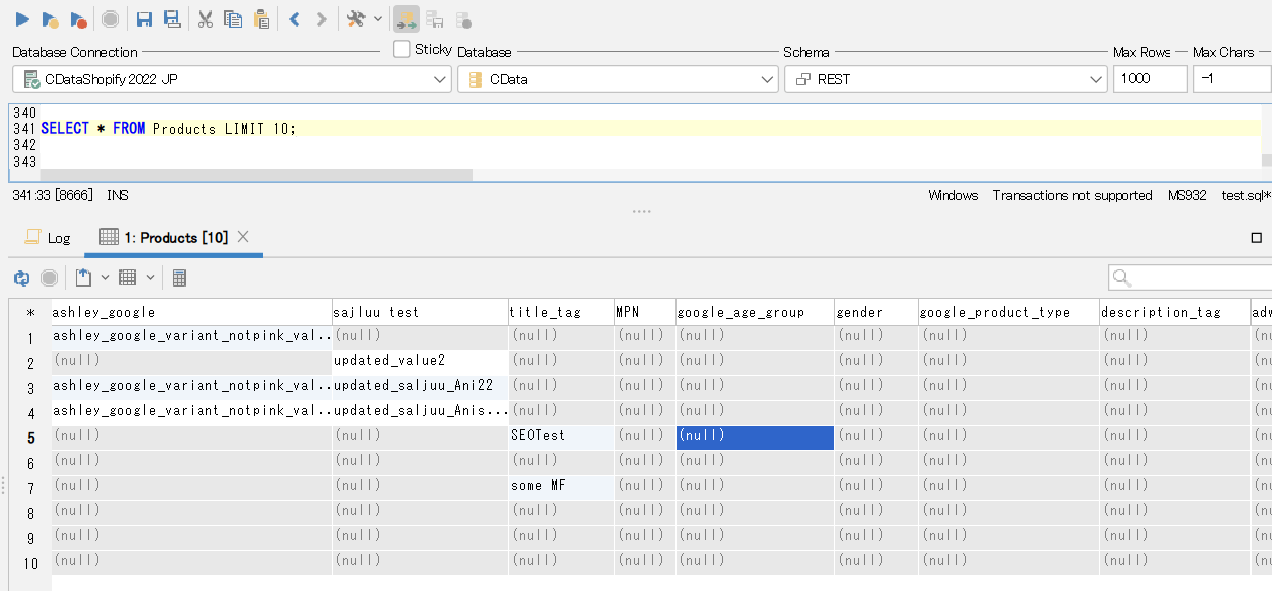
Task: Click the editor's horizontal scrollbar
Action: click(x=256, y=175)
